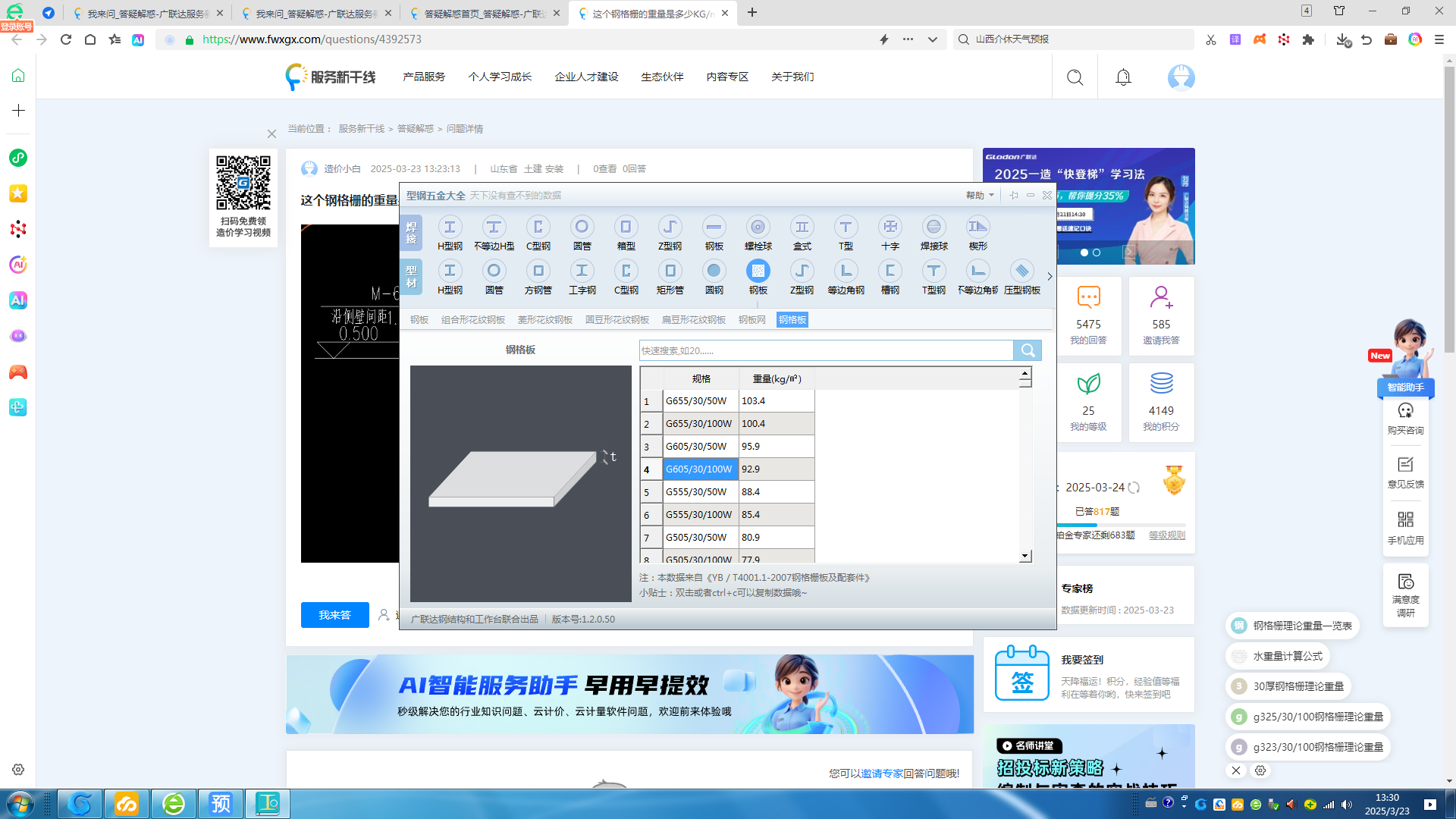
Task: Click 我的回答 5475 card
Action: pos(1088,316)
